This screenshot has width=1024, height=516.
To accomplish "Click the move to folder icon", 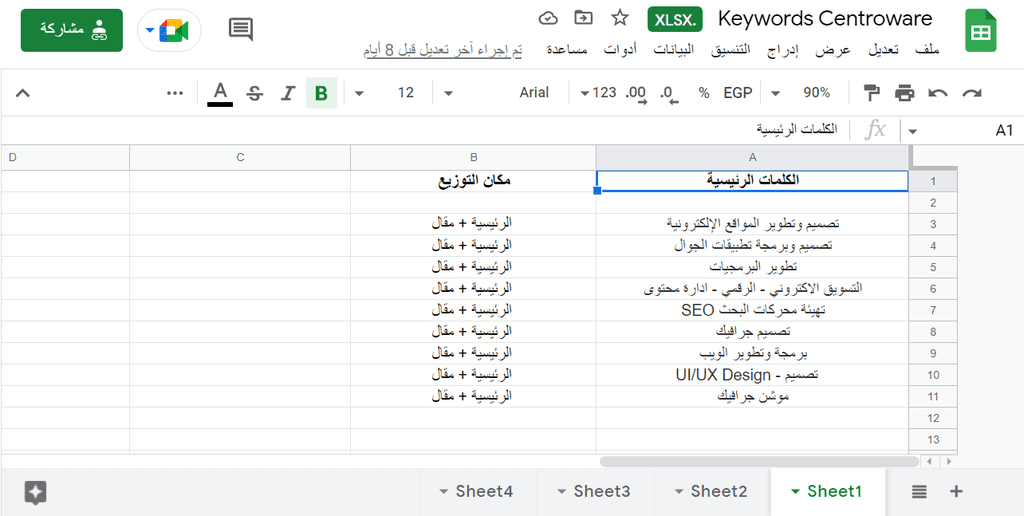I will pos(583,18).
